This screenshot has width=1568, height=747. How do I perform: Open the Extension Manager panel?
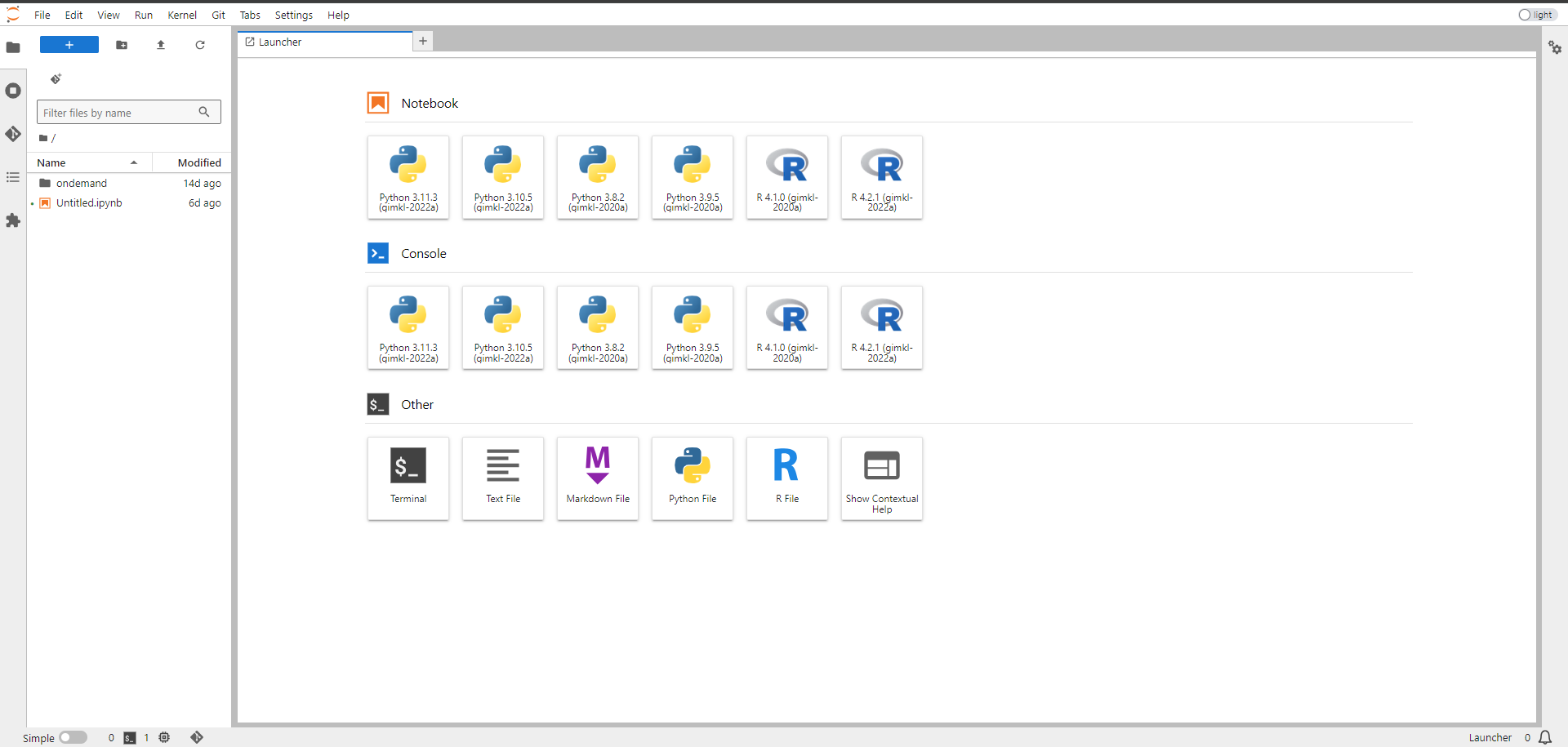(13, 220)
